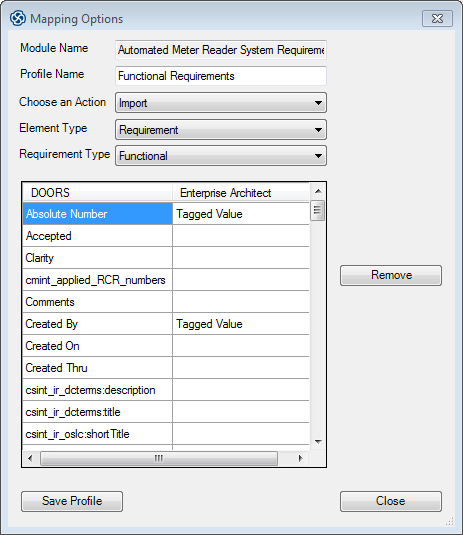This screenshot has height=535, width=463.
Task: Select the Accepted attribute row
Action: [x=166, y=236]
